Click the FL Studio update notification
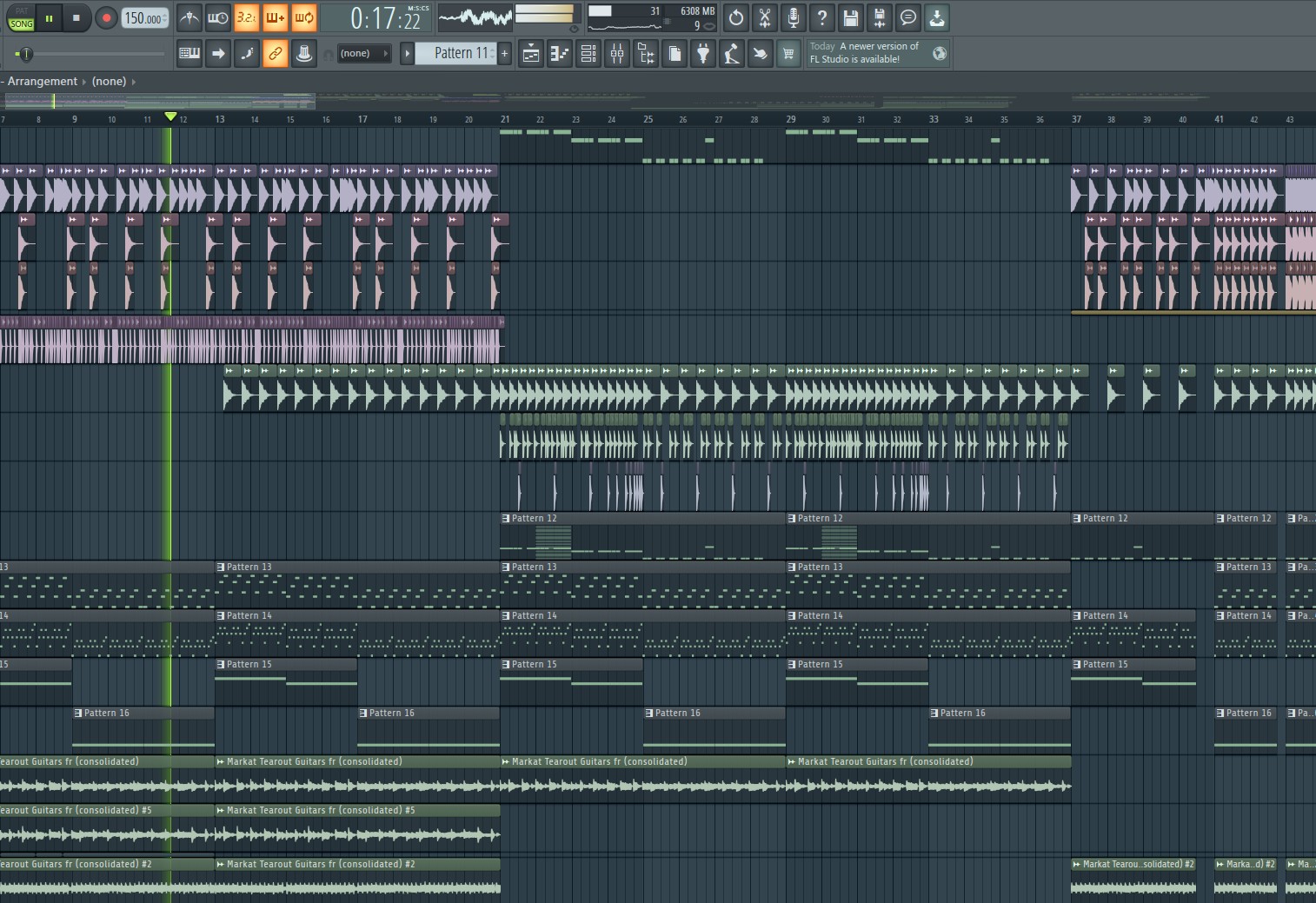Viewport: 1316px width, 903px height. (x=865, y=53)
